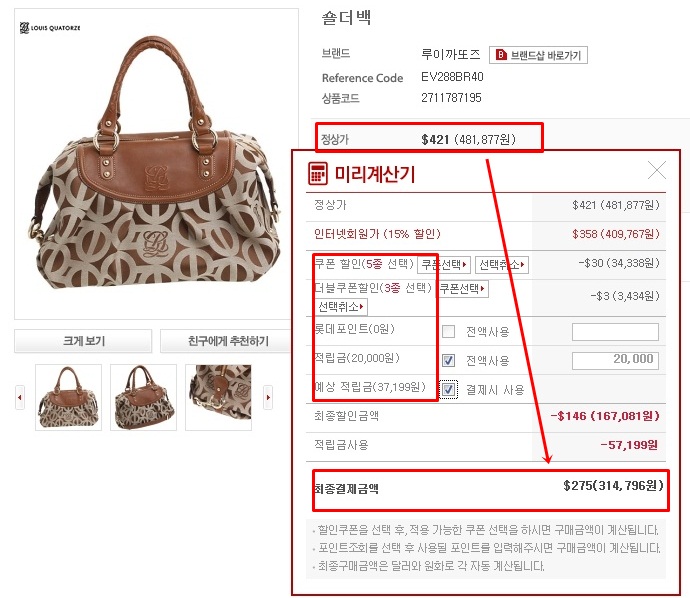
Task: Select first handbag front-view thumbnail
Action: (68, 397)
